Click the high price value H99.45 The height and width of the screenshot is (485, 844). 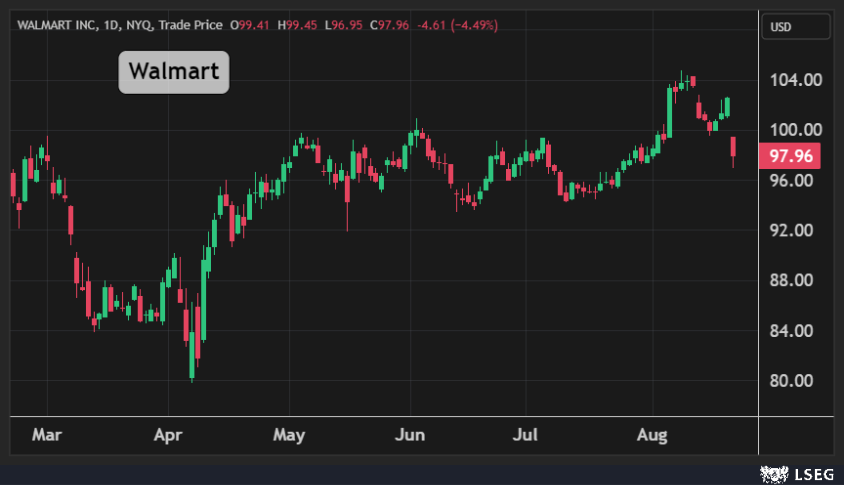coord(297,25)
